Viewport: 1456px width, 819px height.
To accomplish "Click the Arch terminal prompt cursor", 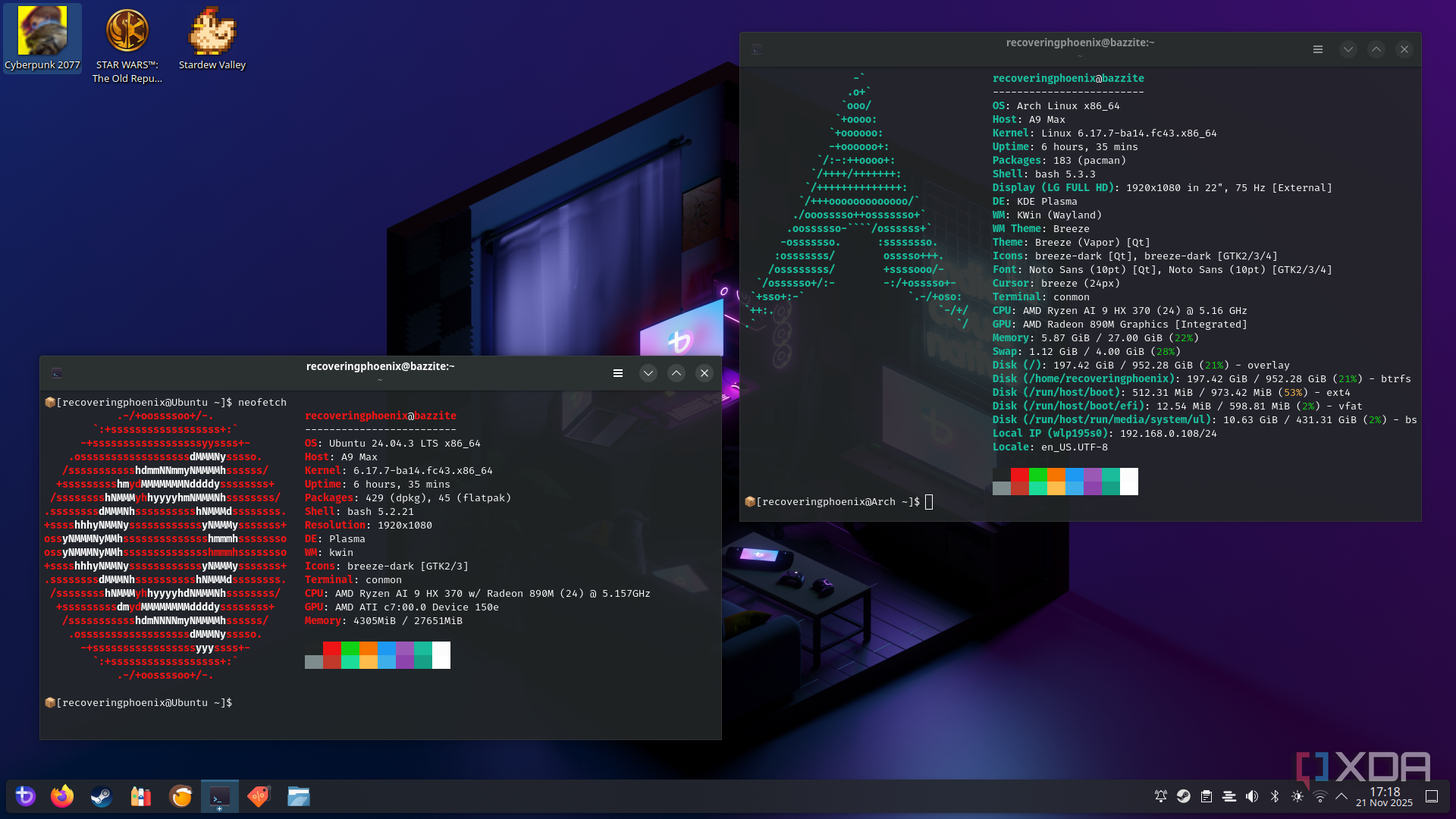I will [929, 502].
